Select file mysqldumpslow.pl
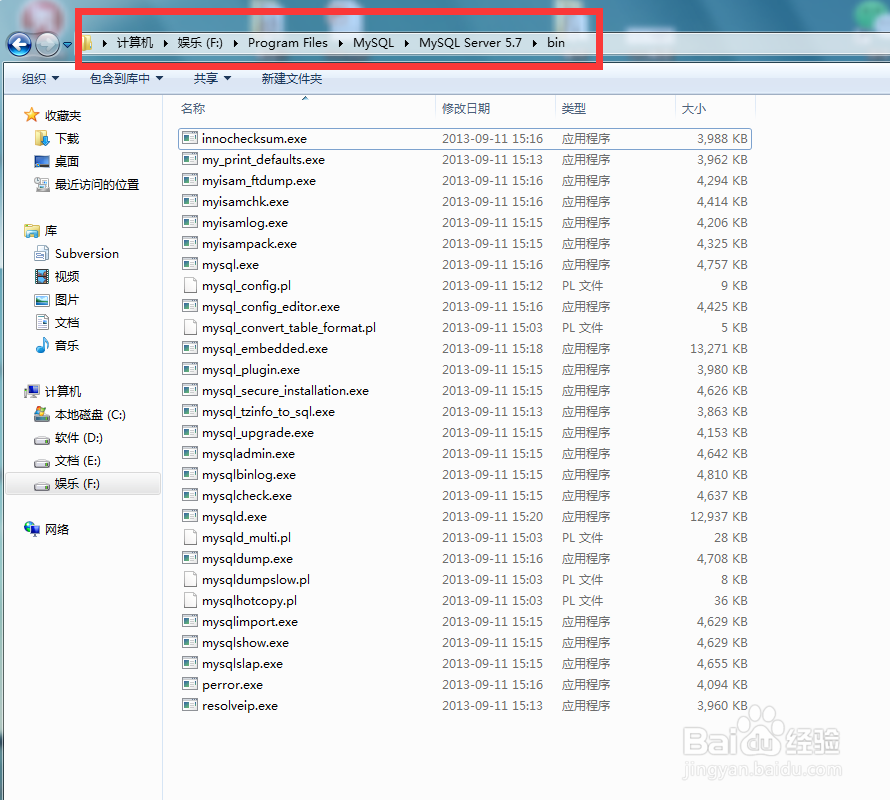 [x=256, y=580]
